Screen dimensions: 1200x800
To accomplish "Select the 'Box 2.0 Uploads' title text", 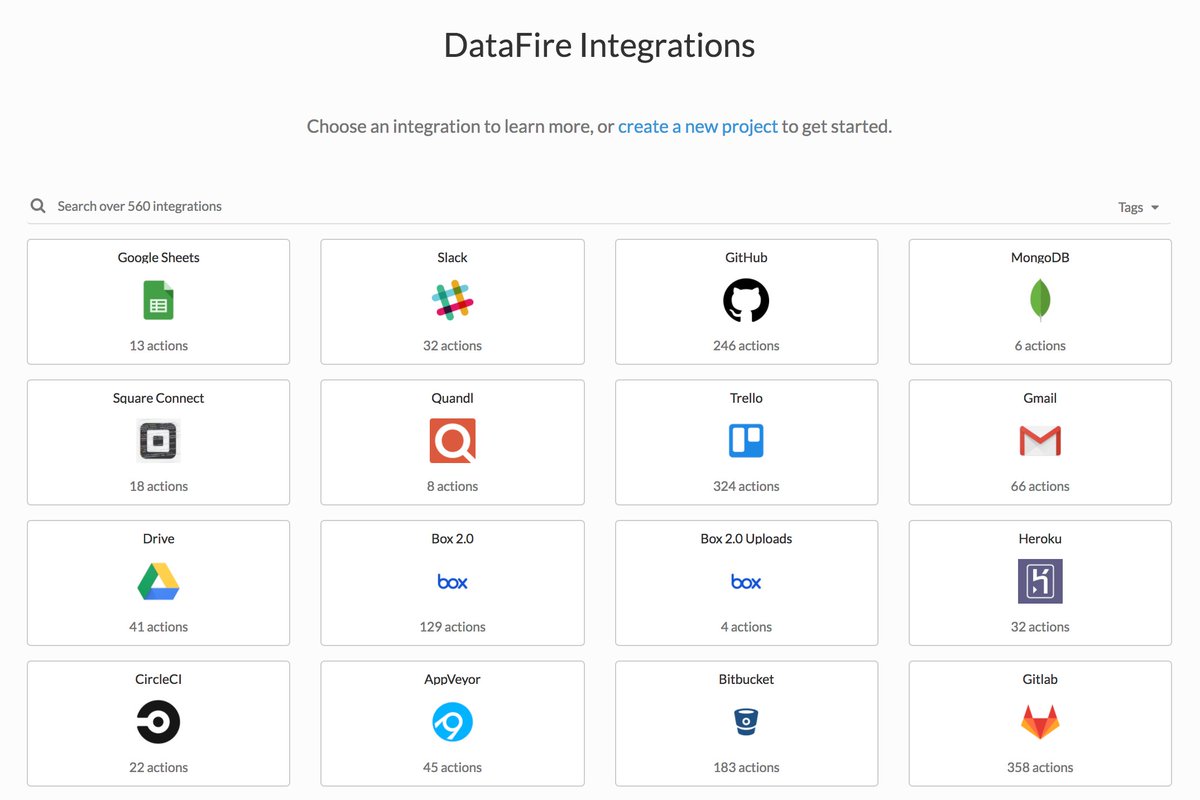I will [x=746, y=539].
